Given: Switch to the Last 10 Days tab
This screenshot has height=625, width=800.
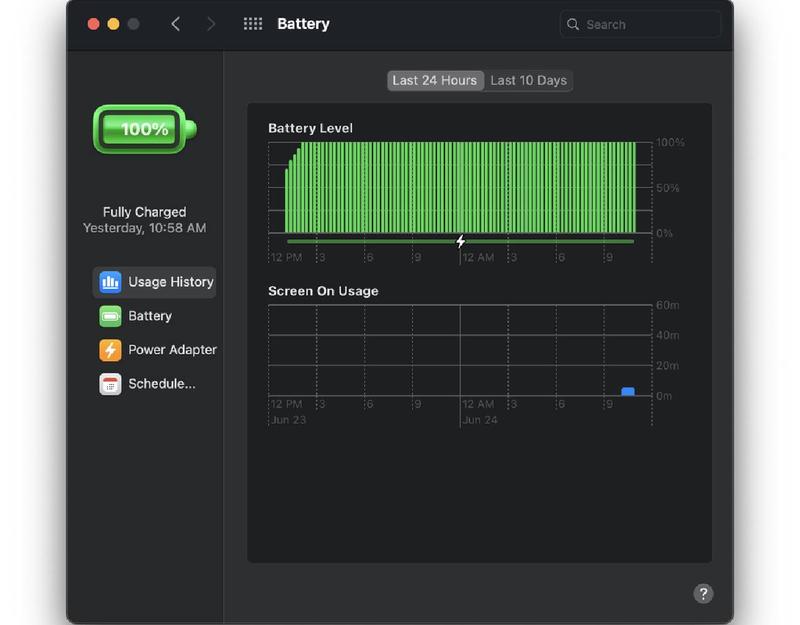Looking at the screenshot, I should tap(528, 80).
